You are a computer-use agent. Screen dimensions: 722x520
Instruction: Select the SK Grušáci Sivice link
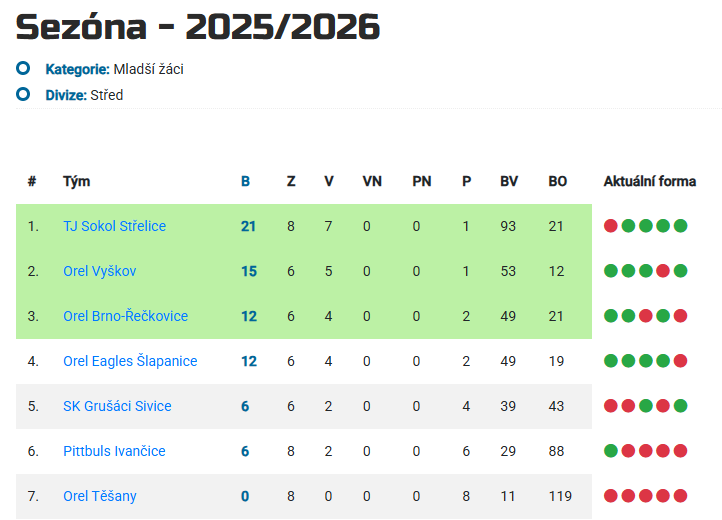point(117,406)
